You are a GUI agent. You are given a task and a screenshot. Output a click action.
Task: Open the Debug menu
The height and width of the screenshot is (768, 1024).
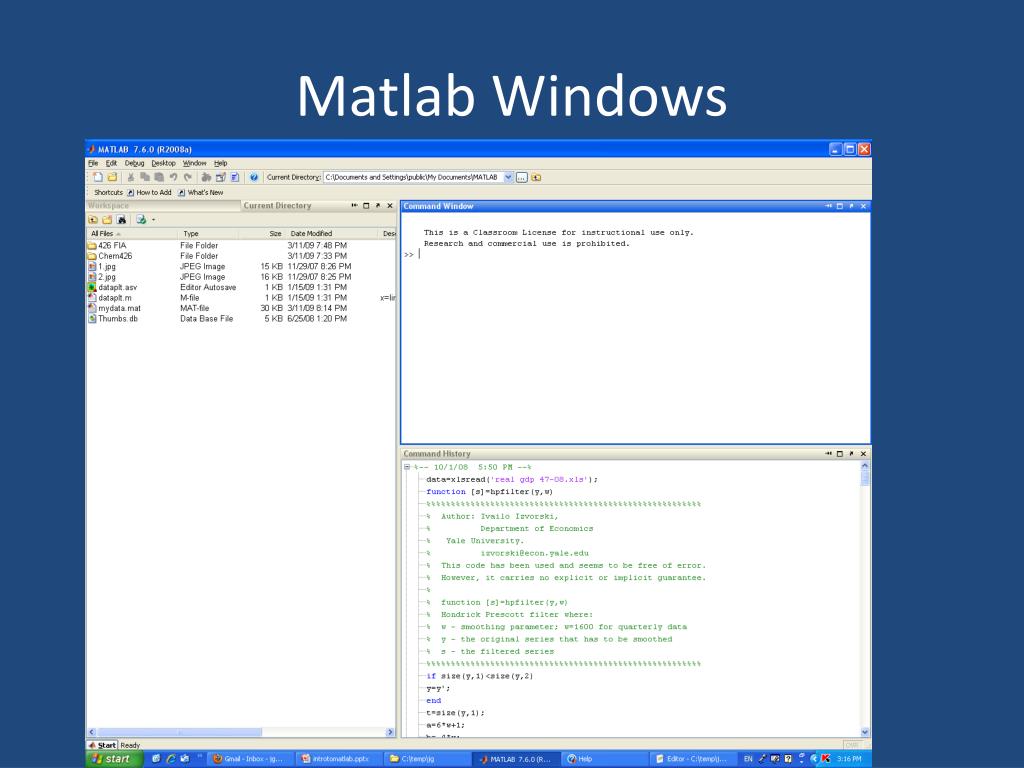[x=135, y=163]
